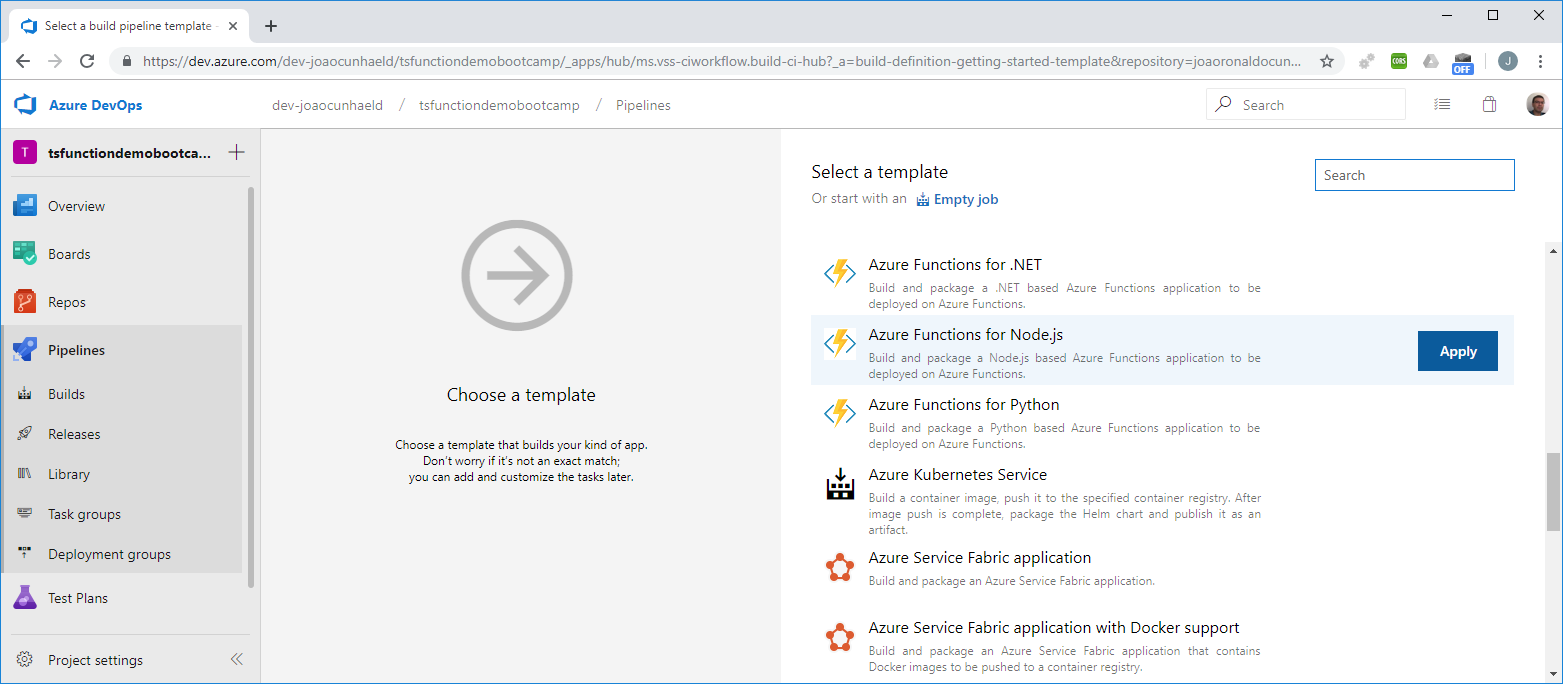This screenshot has height=684, width=1563.
Task: Click the Deployment groups icon
Action: pyautogui.click(x=26, y=554)
